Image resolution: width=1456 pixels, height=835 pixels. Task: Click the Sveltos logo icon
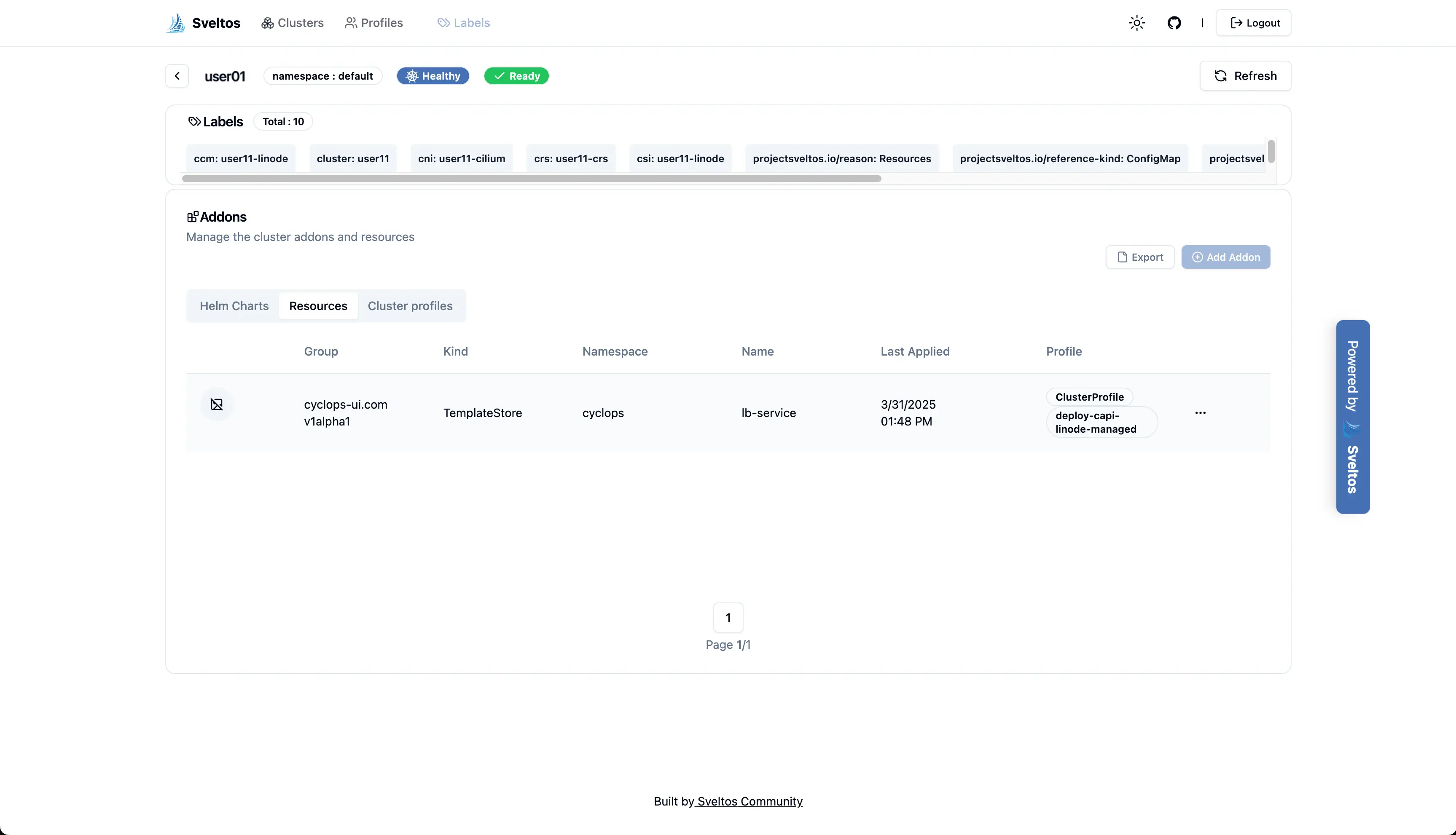175,23
